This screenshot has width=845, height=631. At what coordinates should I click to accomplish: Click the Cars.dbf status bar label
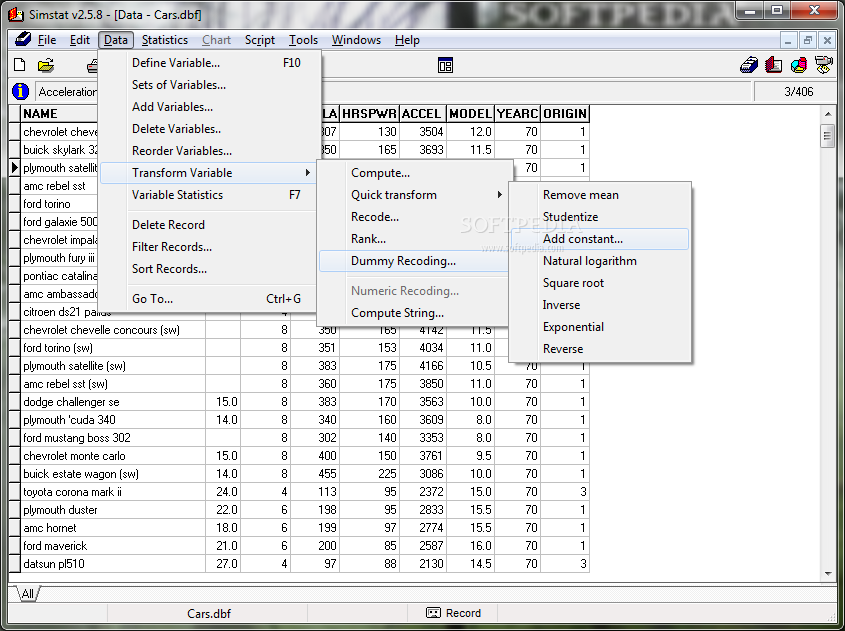209,613
